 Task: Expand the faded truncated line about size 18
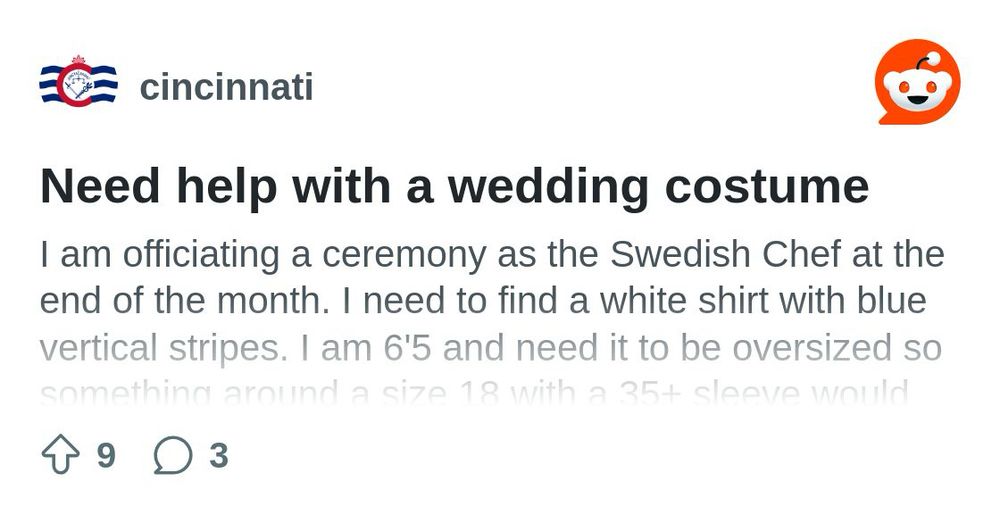click(x=474, y=393)
